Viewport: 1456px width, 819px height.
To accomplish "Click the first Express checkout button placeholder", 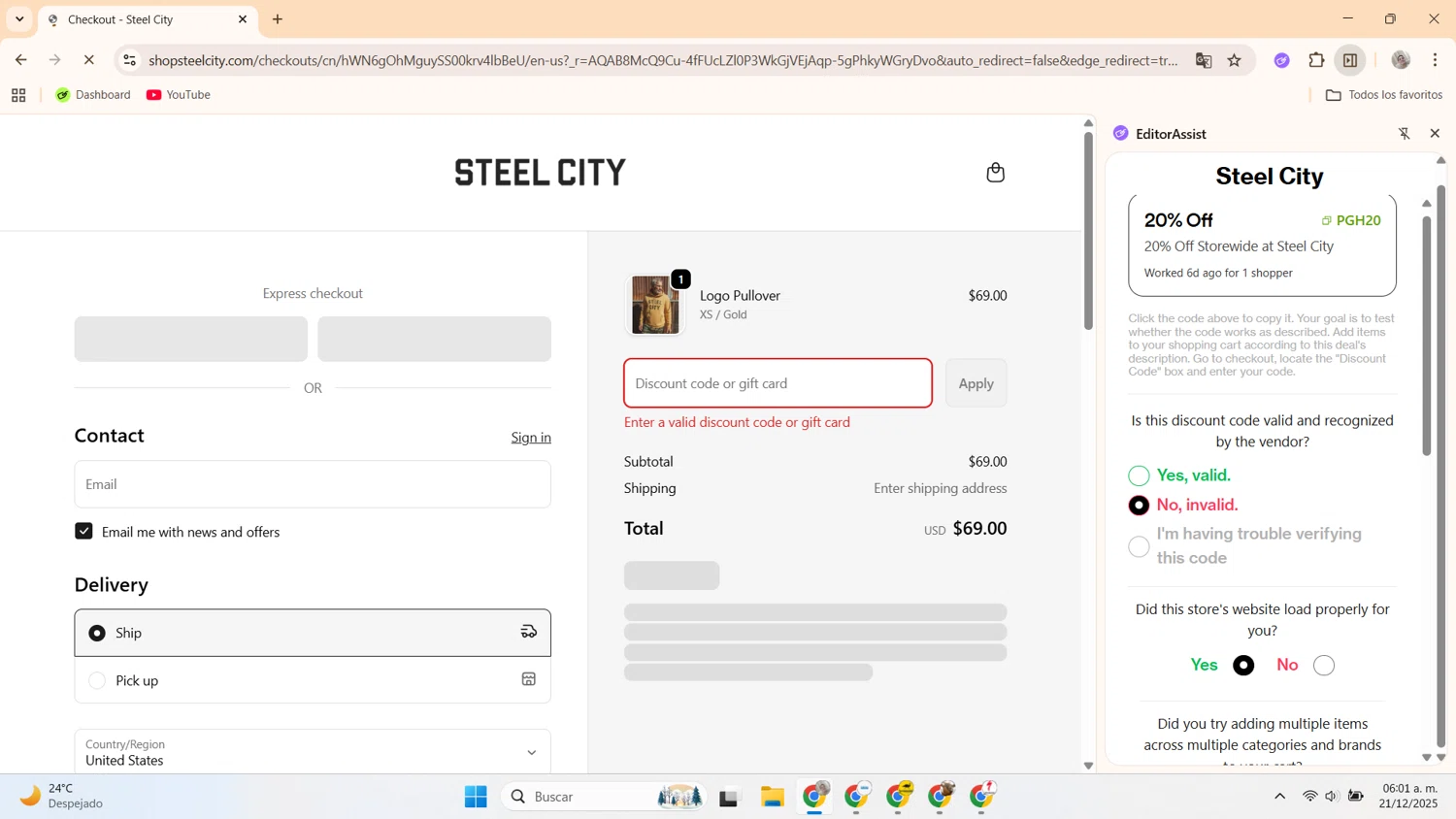I will pos(191,339).
